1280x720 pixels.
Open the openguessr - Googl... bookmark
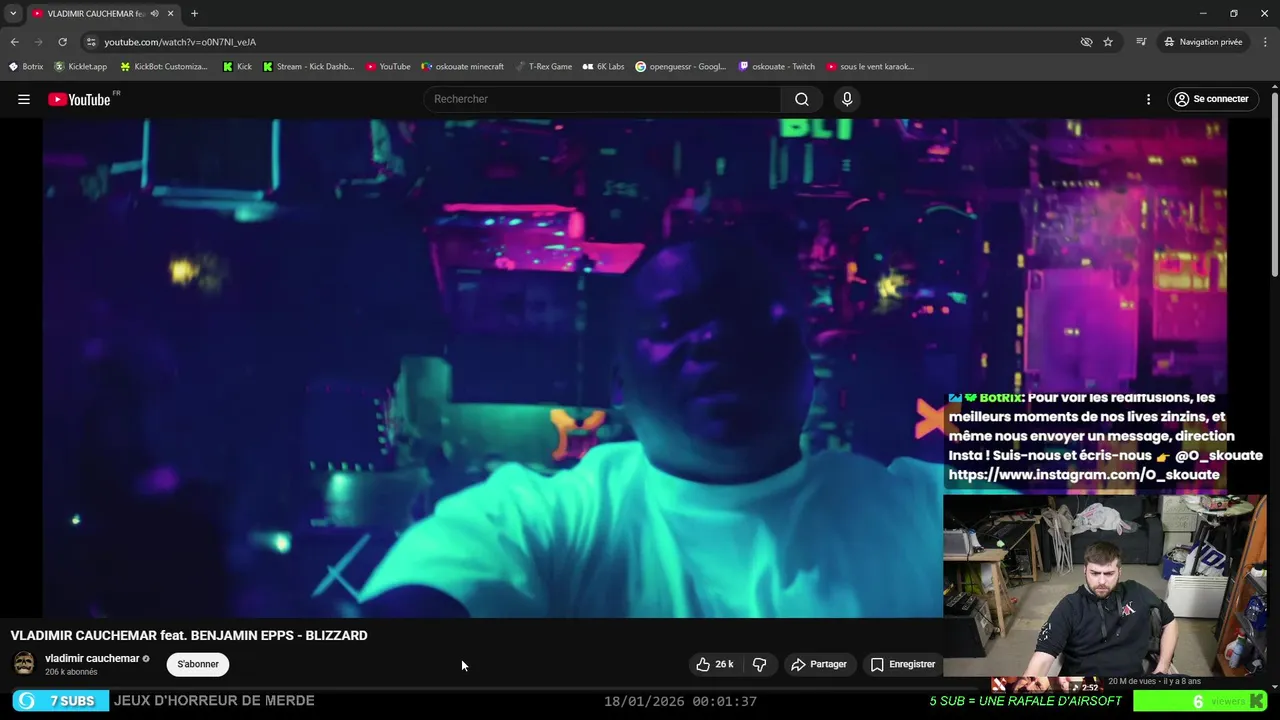pos(681,67)
